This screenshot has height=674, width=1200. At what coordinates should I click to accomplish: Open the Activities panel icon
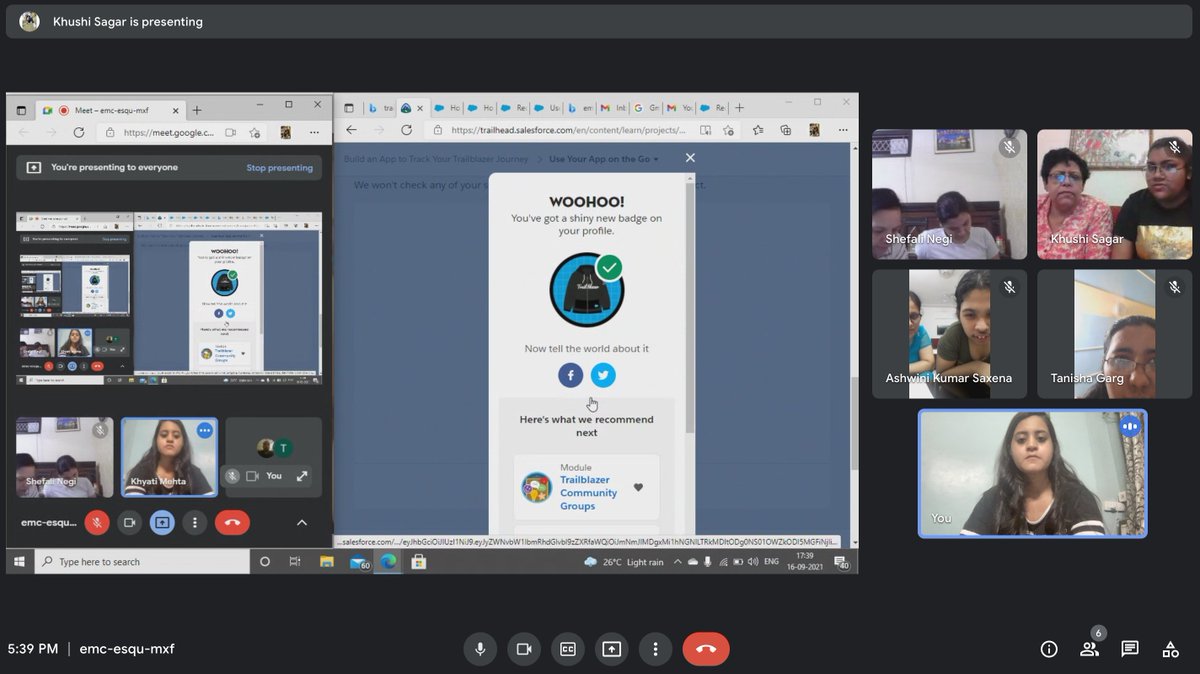(x=1170, y=649)
